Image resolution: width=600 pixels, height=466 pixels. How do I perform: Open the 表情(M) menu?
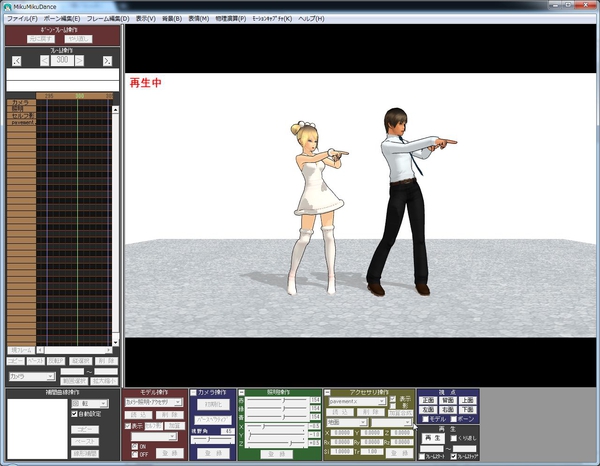[199, 19]
